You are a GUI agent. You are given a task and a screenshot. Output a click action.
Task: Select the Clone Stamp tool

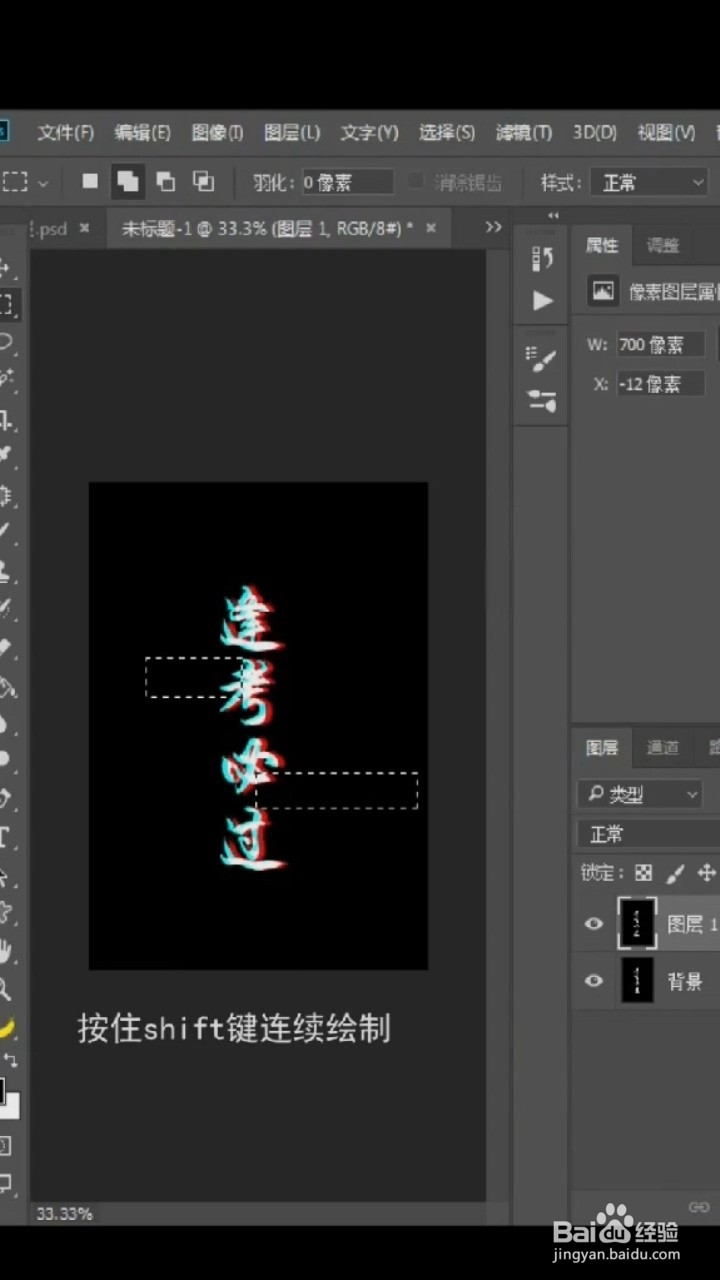(x=6, y=570)
